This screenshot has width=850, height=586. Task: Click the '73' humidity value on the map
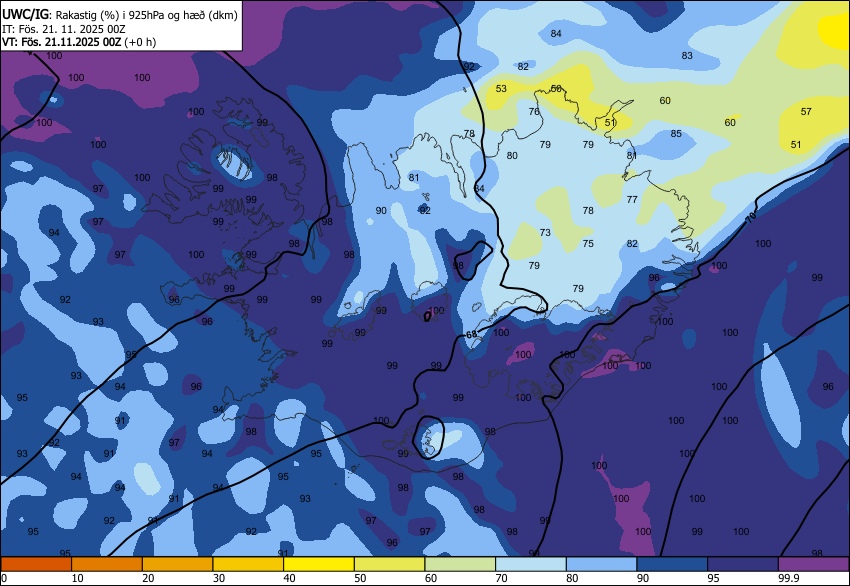(545, 233)
